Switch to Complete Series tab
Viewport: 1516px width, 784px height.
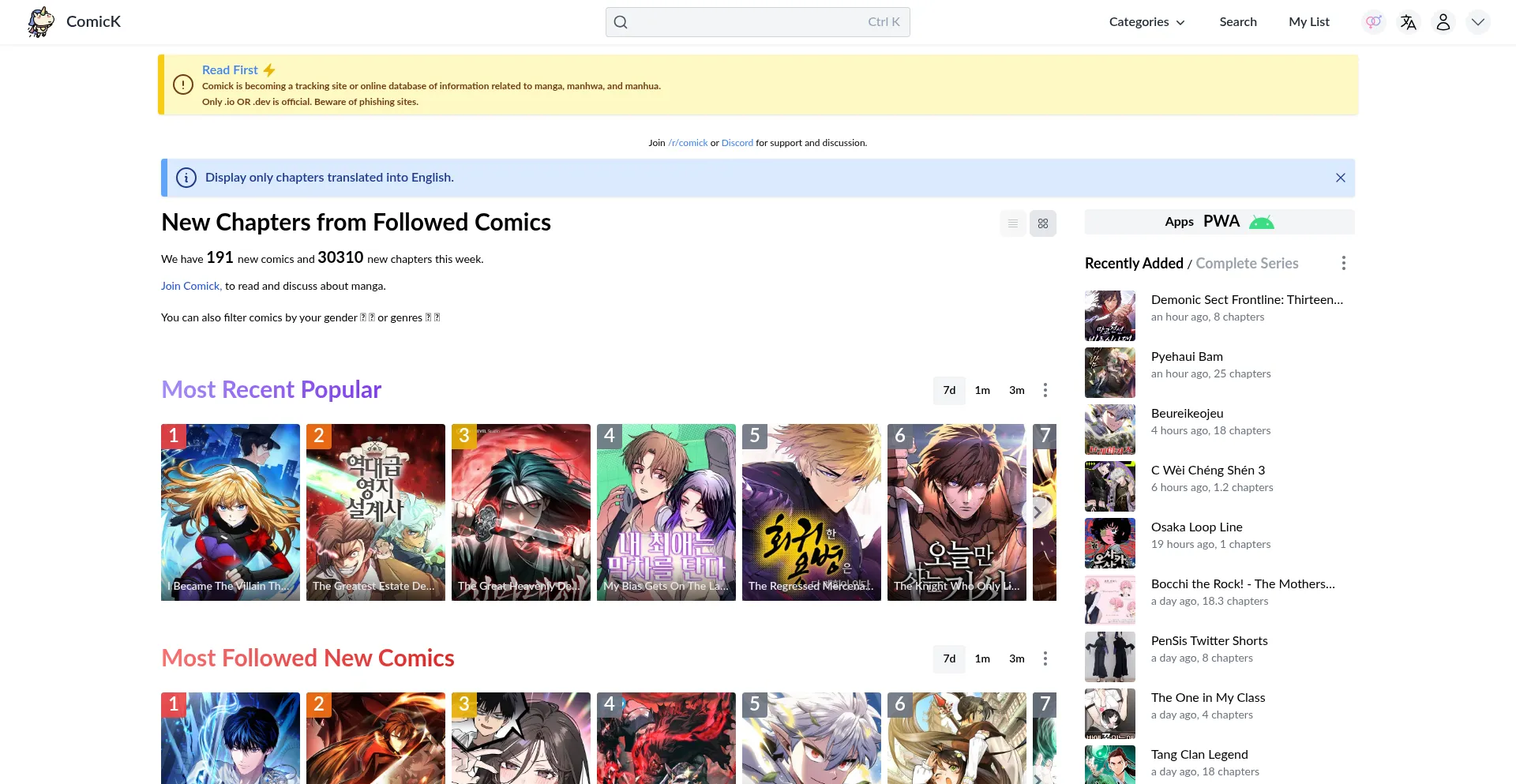click(1247, 264)
